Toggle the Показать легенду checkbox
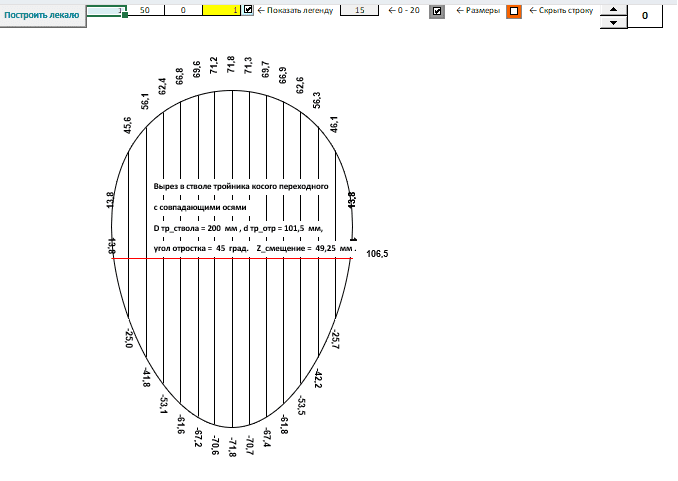 (248, 10)
